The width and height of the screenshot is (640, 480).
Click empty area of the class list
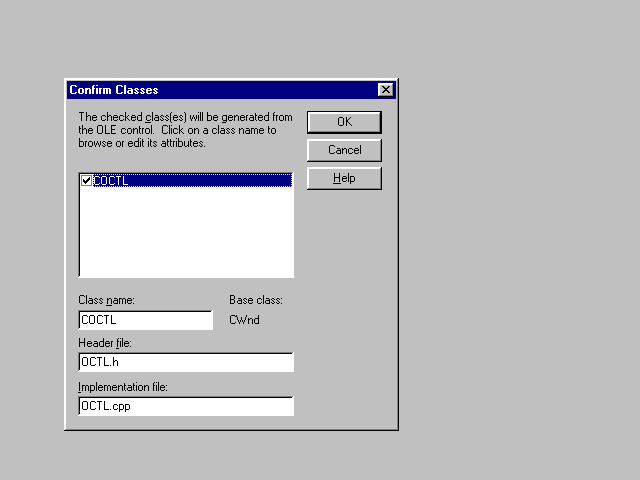coord(185,235)
